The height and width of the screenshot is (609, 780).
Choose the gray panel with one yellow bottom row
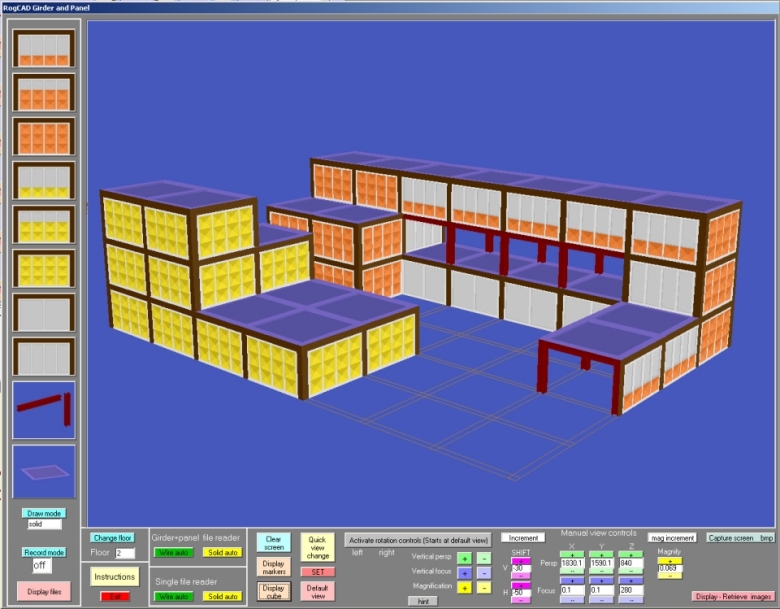click(43, 180)
